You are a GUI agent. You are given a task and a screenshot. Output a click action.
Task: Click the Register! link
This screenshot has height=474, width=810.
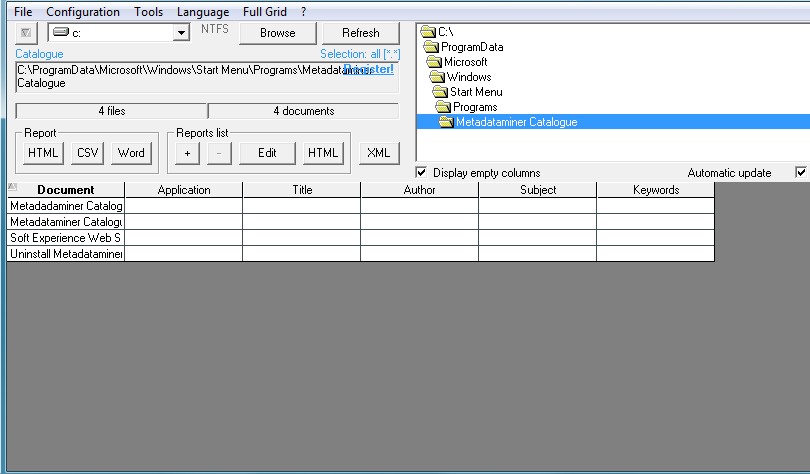pos(369,69)
